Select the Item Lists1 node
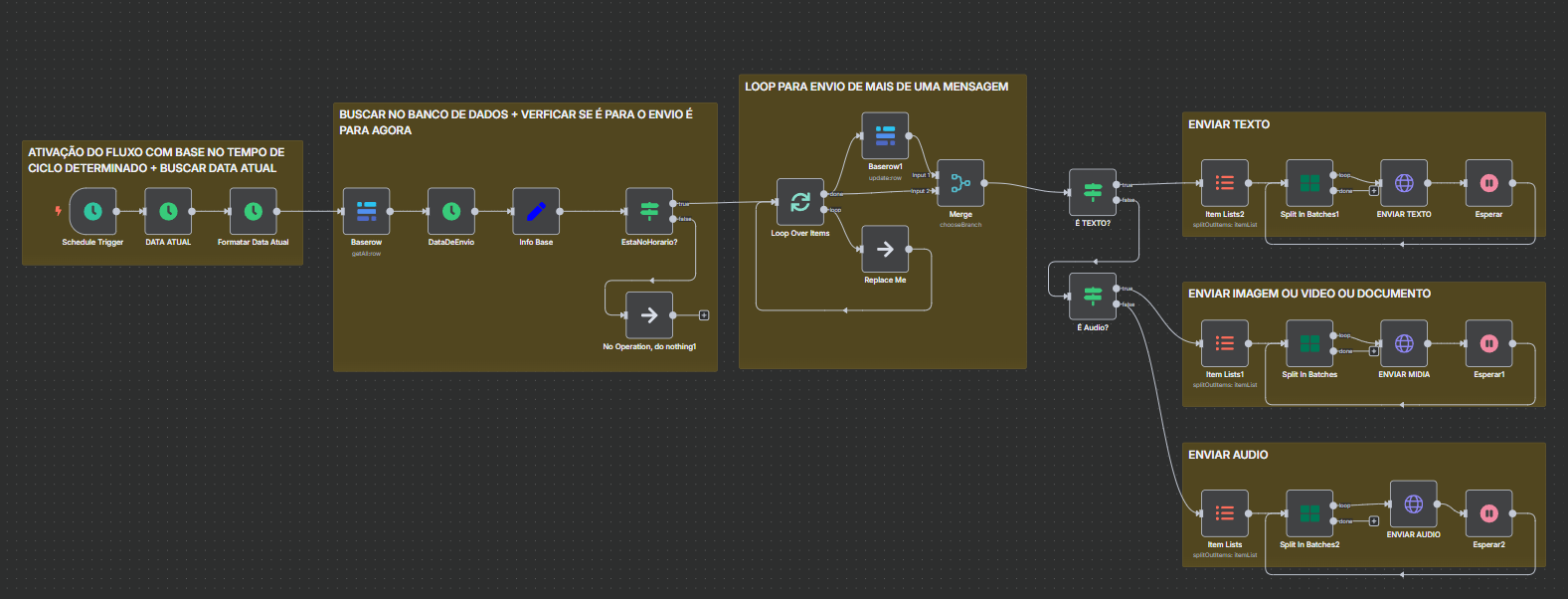This screenshot has height=599, width=1568. tap(1225, 343)
